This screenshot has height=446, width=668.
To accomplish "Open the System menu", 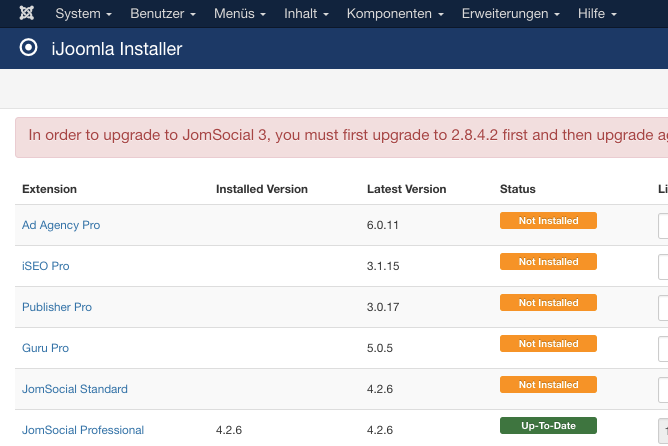I will [84, 14].
